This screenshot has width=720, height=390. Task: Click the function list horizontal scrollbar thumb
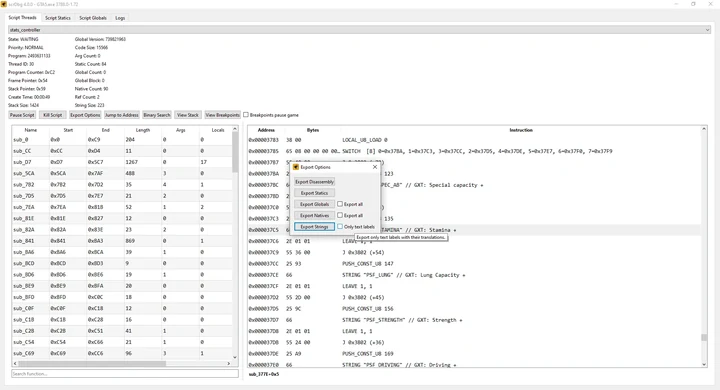(x=92, y=363)
